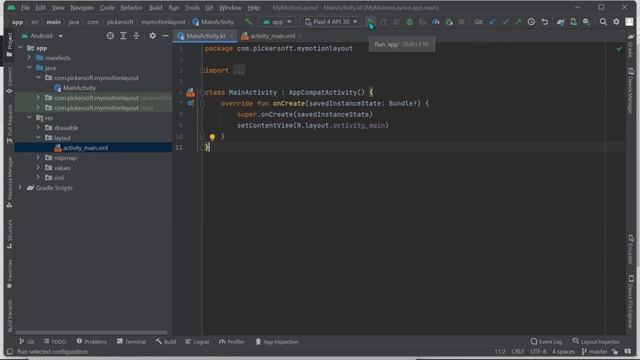640x360 pixels.
Task: Click Select Opened File target icon
Action: [110, 36]
